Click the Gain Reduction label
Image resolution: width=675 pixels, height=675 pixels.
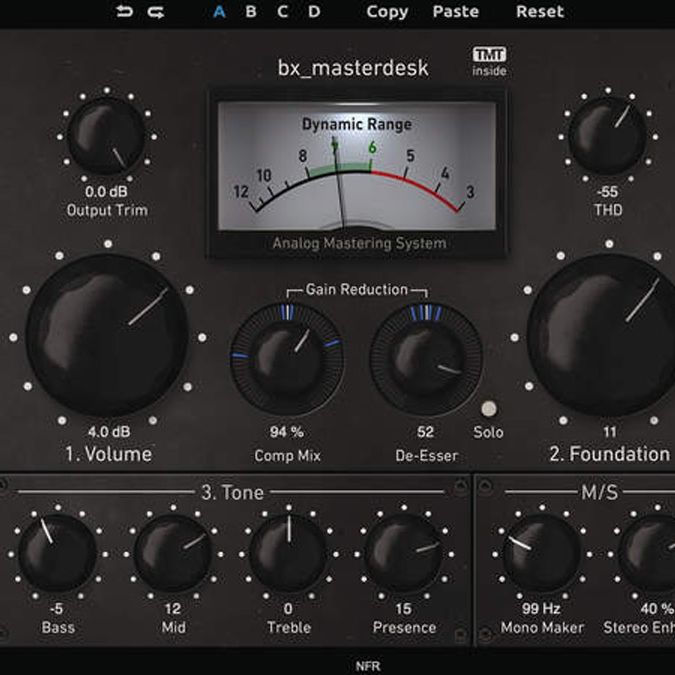click(x=356, y=289)
